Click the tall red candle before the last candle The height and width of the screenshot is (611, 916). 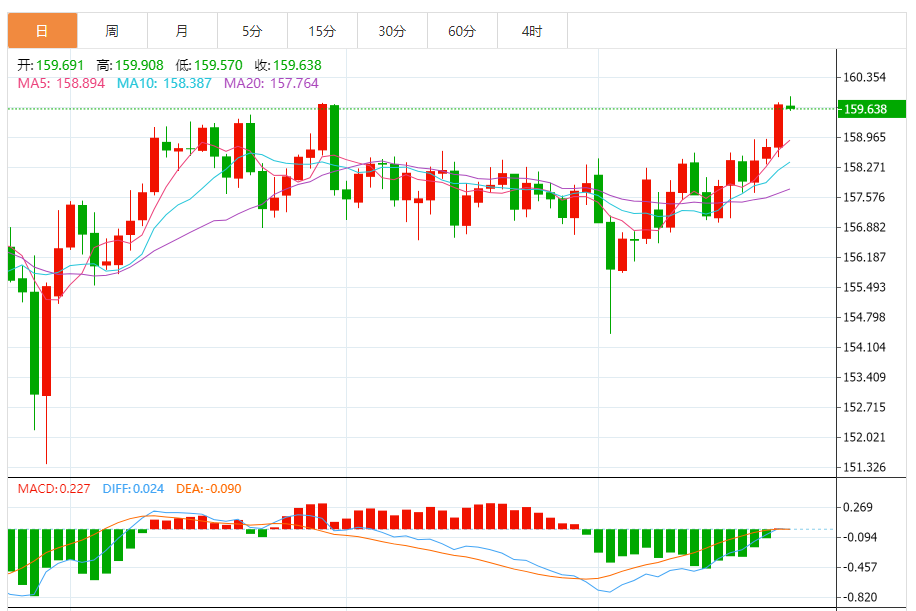coord(778,126)
